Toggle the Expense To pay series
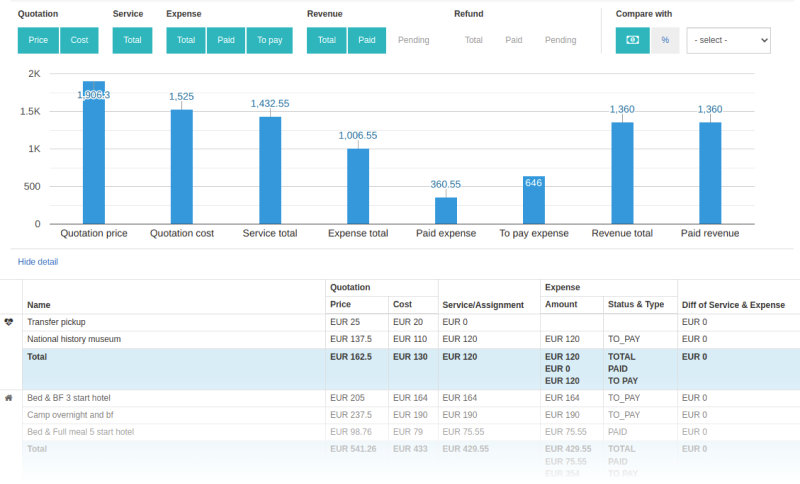Image resolution: width=800 pixels, height=484 pixels. click(x=269, y=40)
